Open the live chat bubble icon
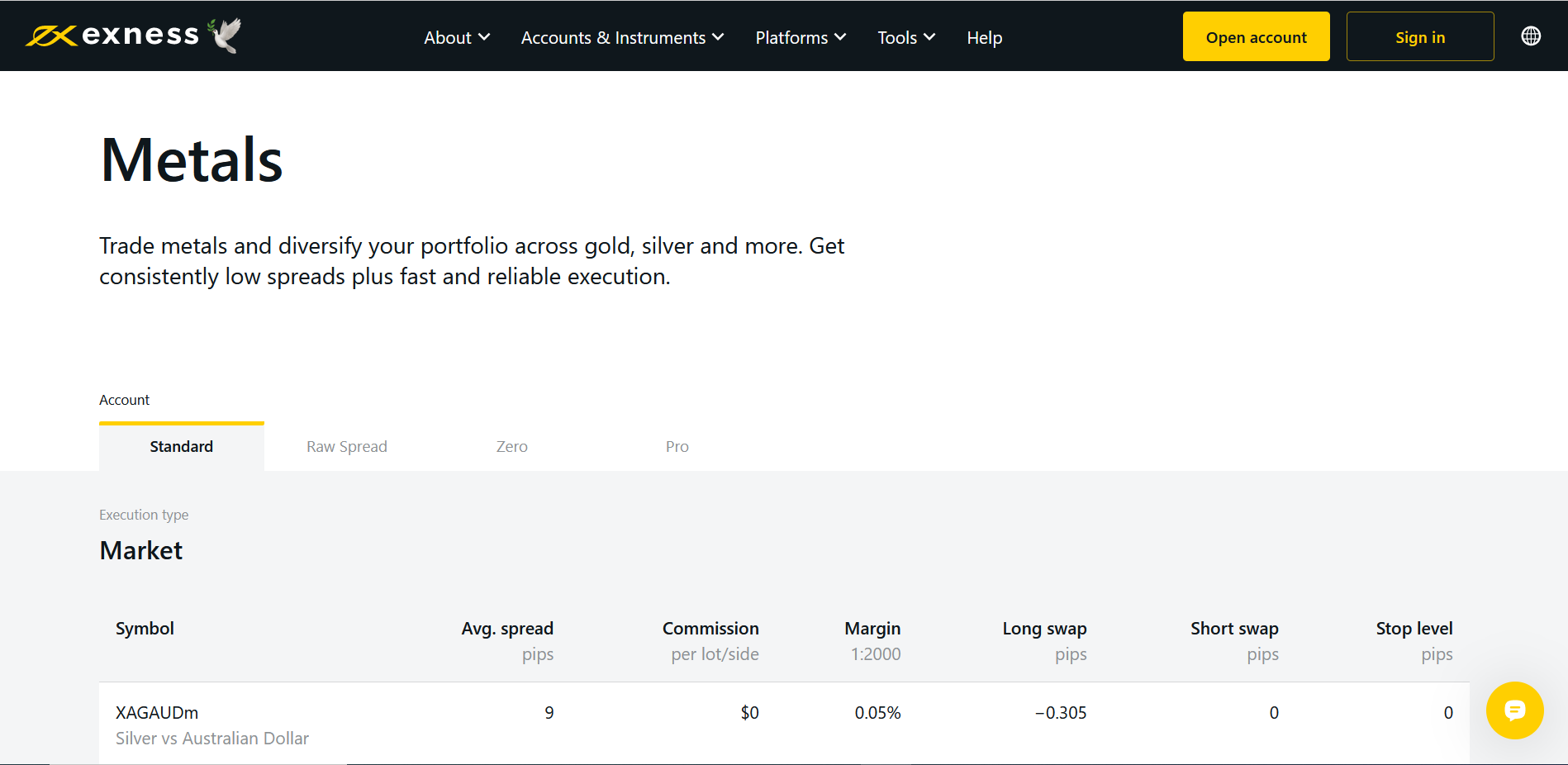The image size is (1568, 765). tap(1514, 710)
